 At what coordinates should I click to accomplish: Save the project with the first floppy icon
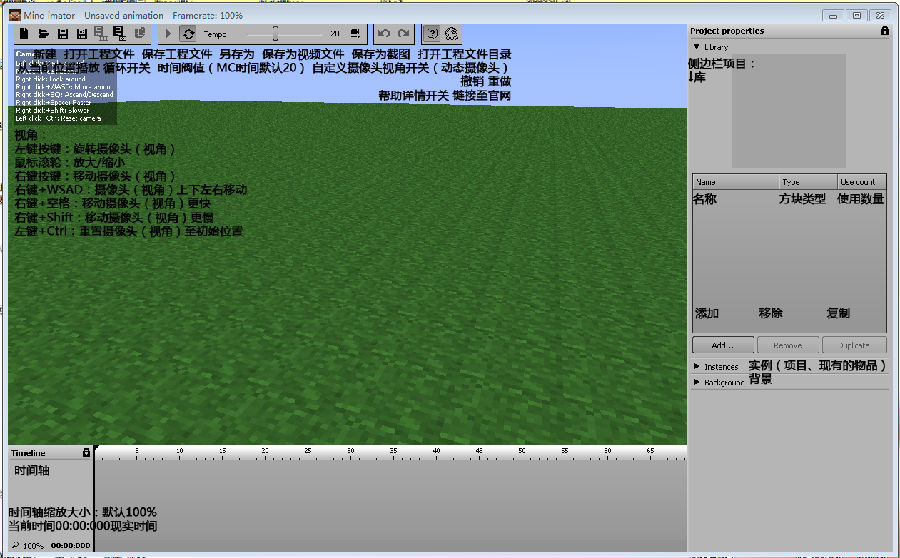(x=63, y=34)
